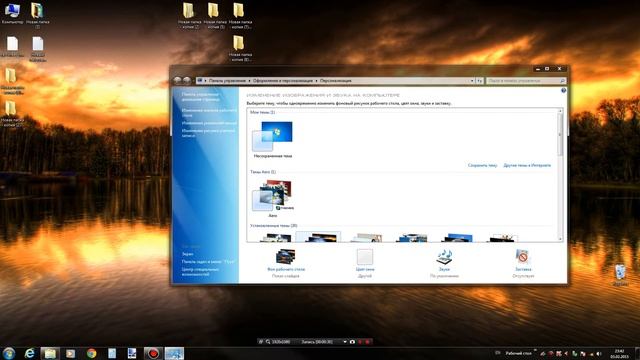Select the highlighted second installed theme thumbnail

(x=318, y=237)
